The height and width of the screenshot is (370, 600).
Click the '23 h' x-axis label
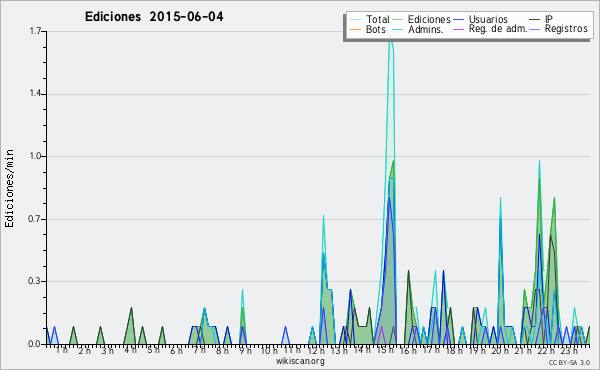click(569, 350)
